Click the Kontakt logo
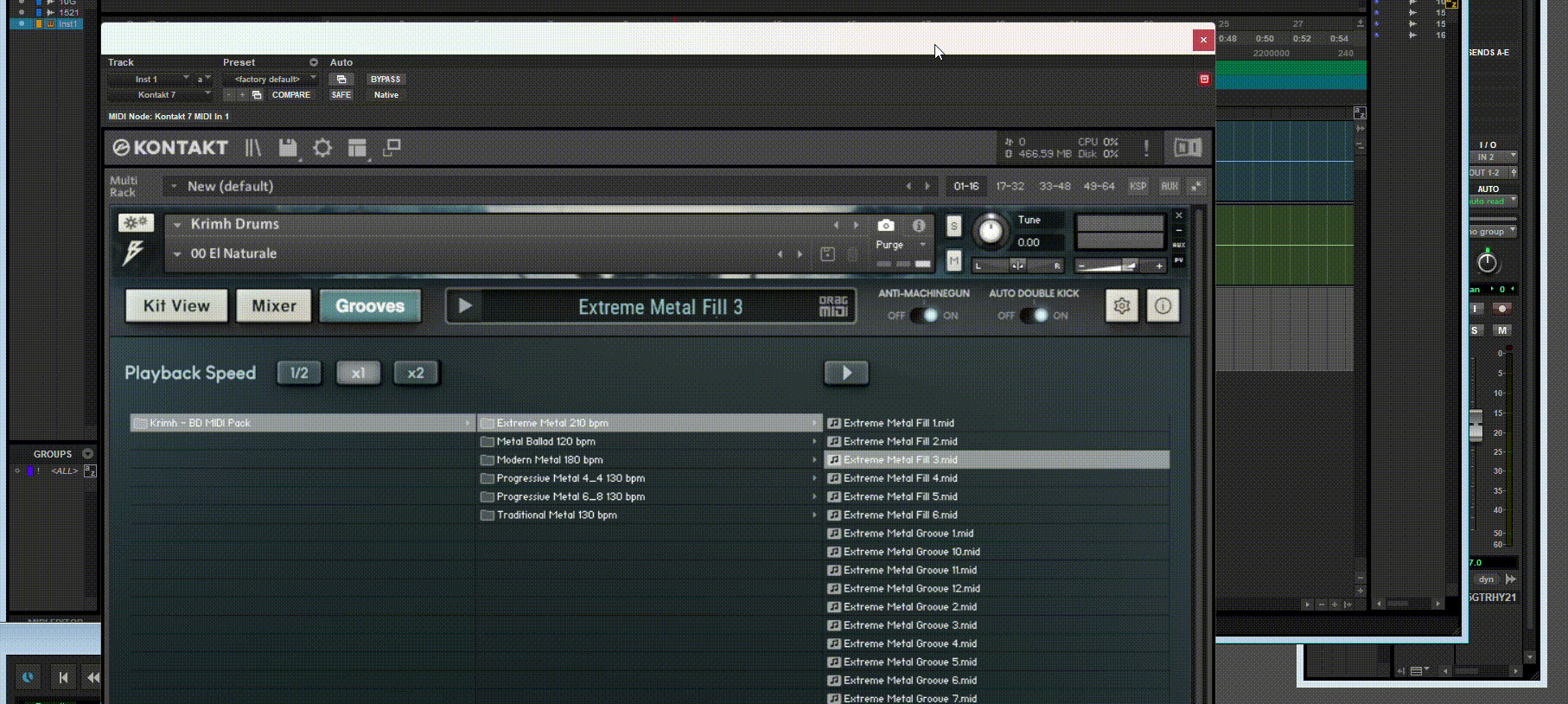1568x704 pixels. click(170, 148)
